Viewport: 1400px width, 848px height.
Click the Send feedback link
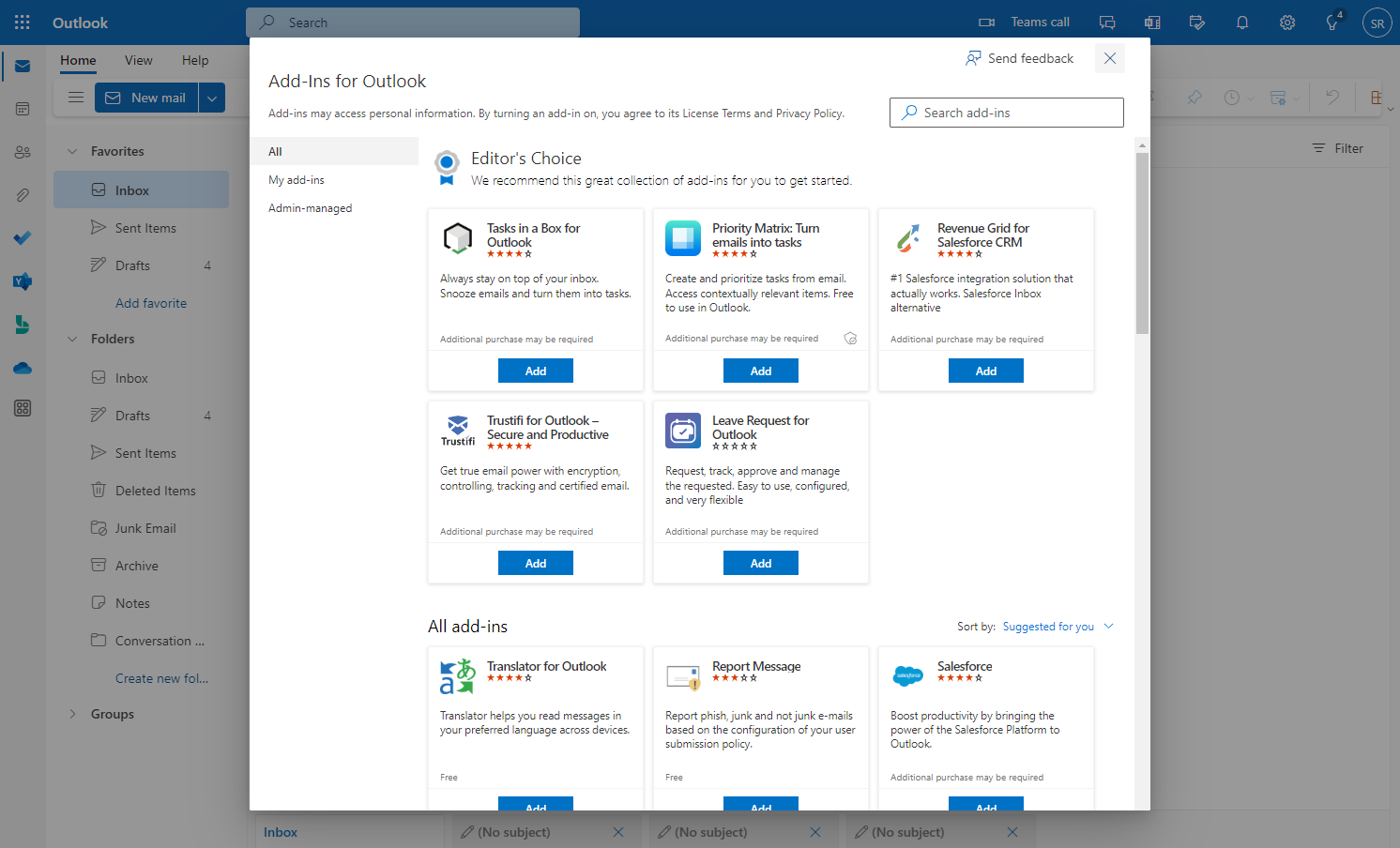click(x=1019, y=58)
